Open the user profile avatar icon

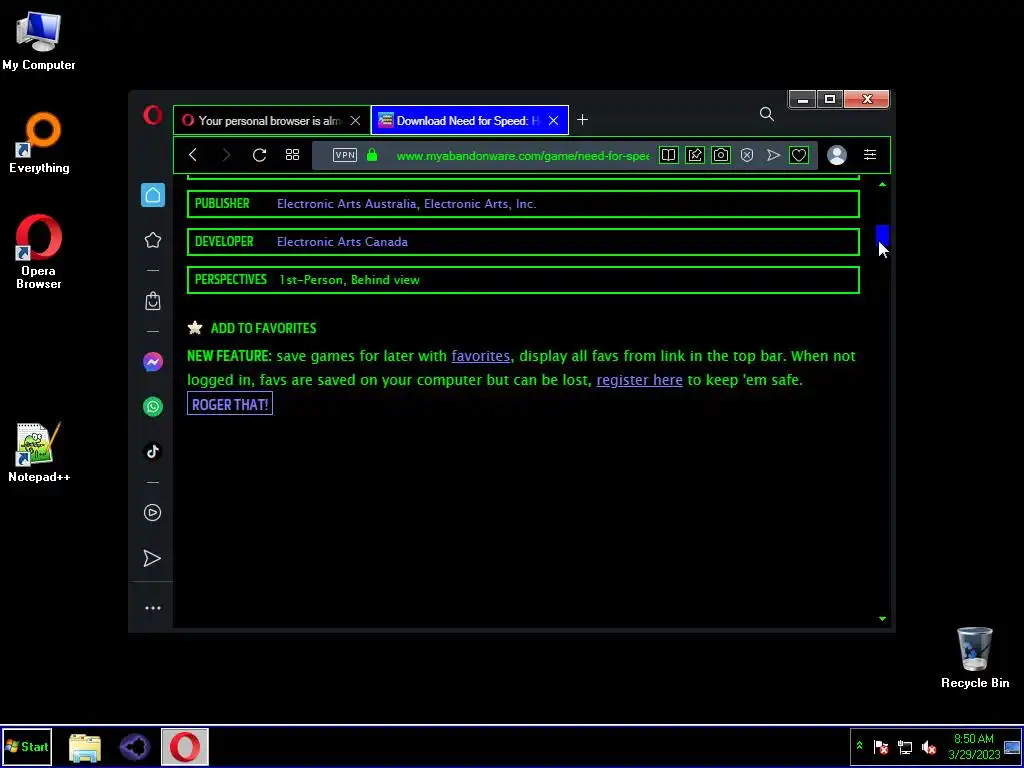click(x=837, y=155)
